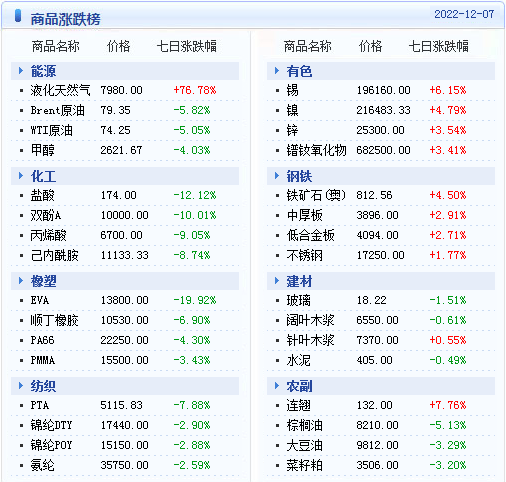The image size is (506, 482).
Task: Open the 盐酸 commodity
Action: [42, 195]
